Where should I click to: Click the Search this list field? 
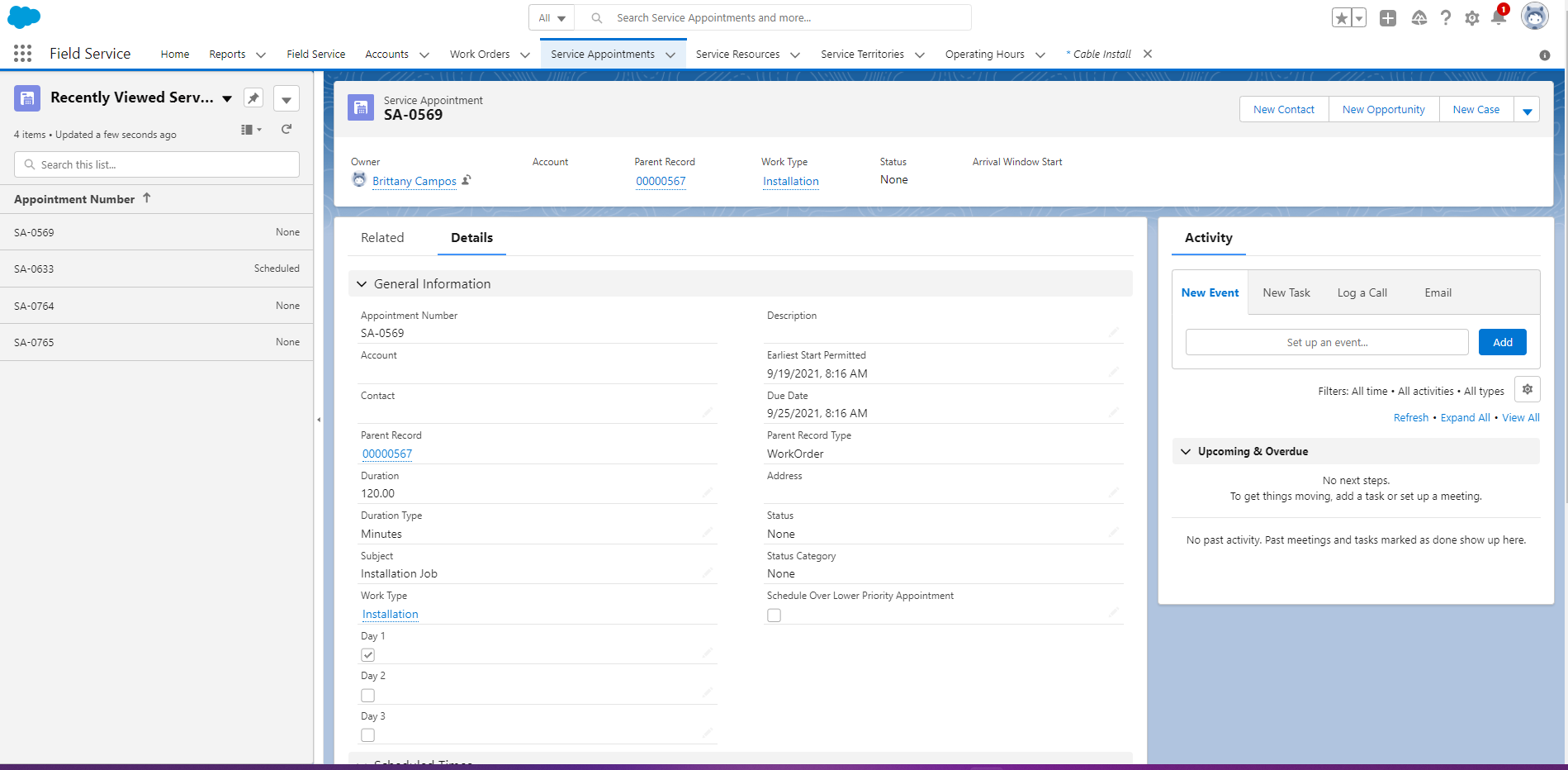[x=157, y=164]
